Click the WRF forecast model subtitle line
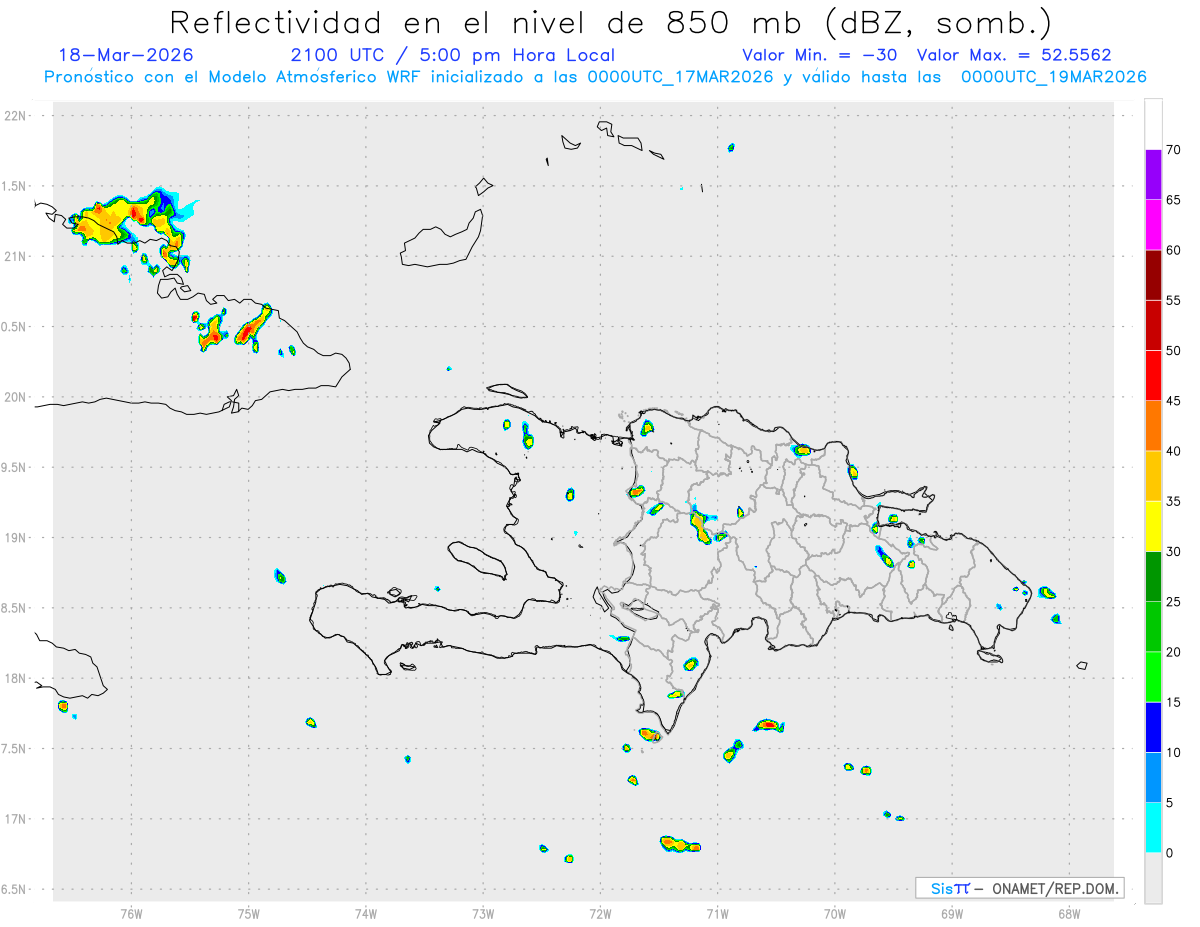Viewport: 1200px width, 927px height. (x=595, y=77)
